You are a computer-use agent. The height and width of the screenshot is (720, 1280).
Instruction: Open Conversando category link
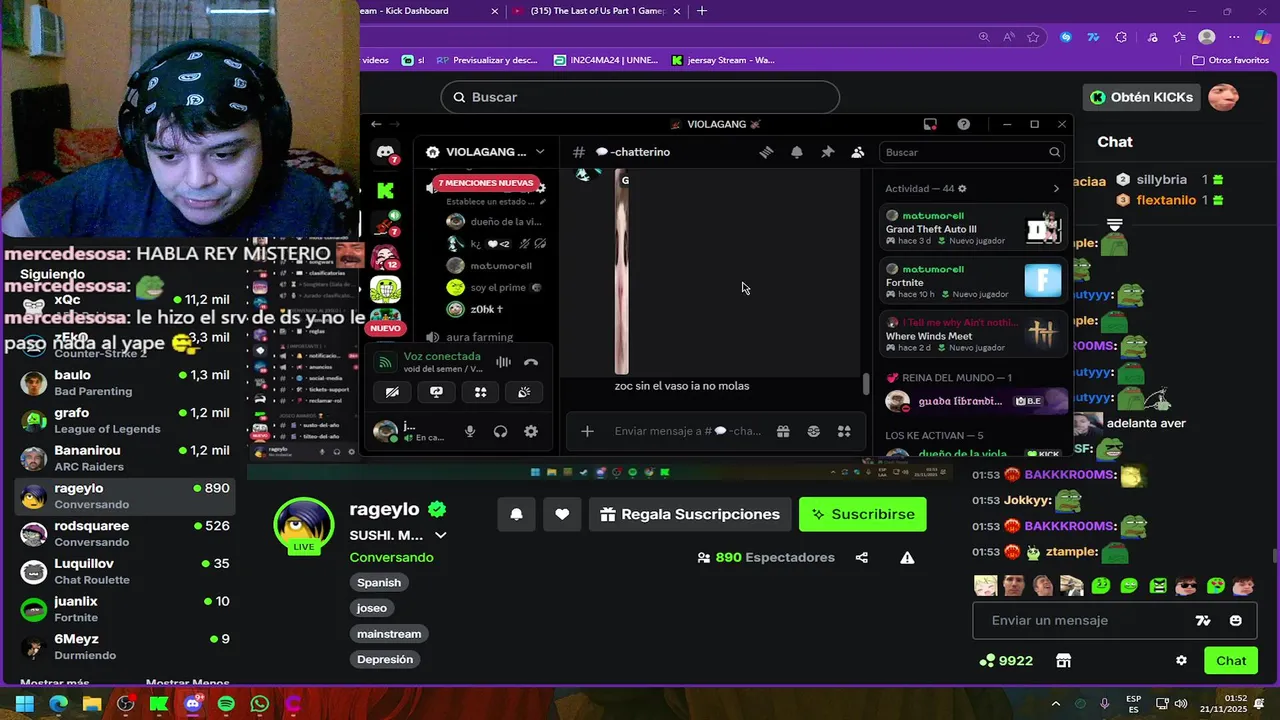[391, 557]
